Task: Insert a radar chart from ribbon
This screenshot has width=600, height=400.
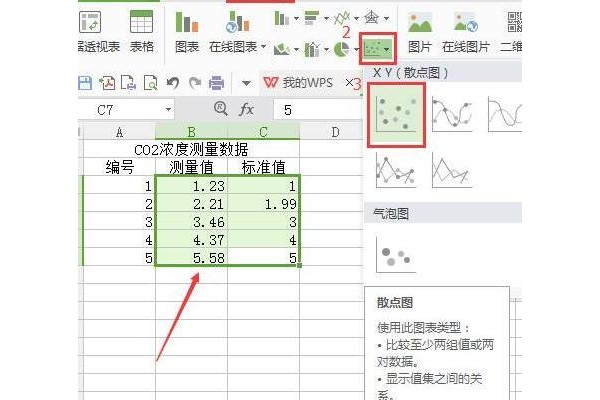Action: tap(372, 18)
